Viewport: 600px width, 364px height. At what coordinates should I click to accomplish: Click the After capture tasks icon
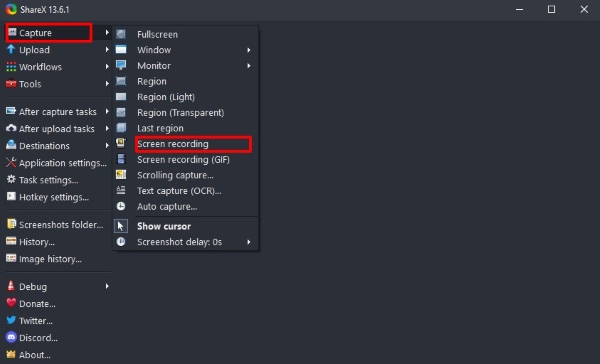pyautogui.click(x=11, y=111)
